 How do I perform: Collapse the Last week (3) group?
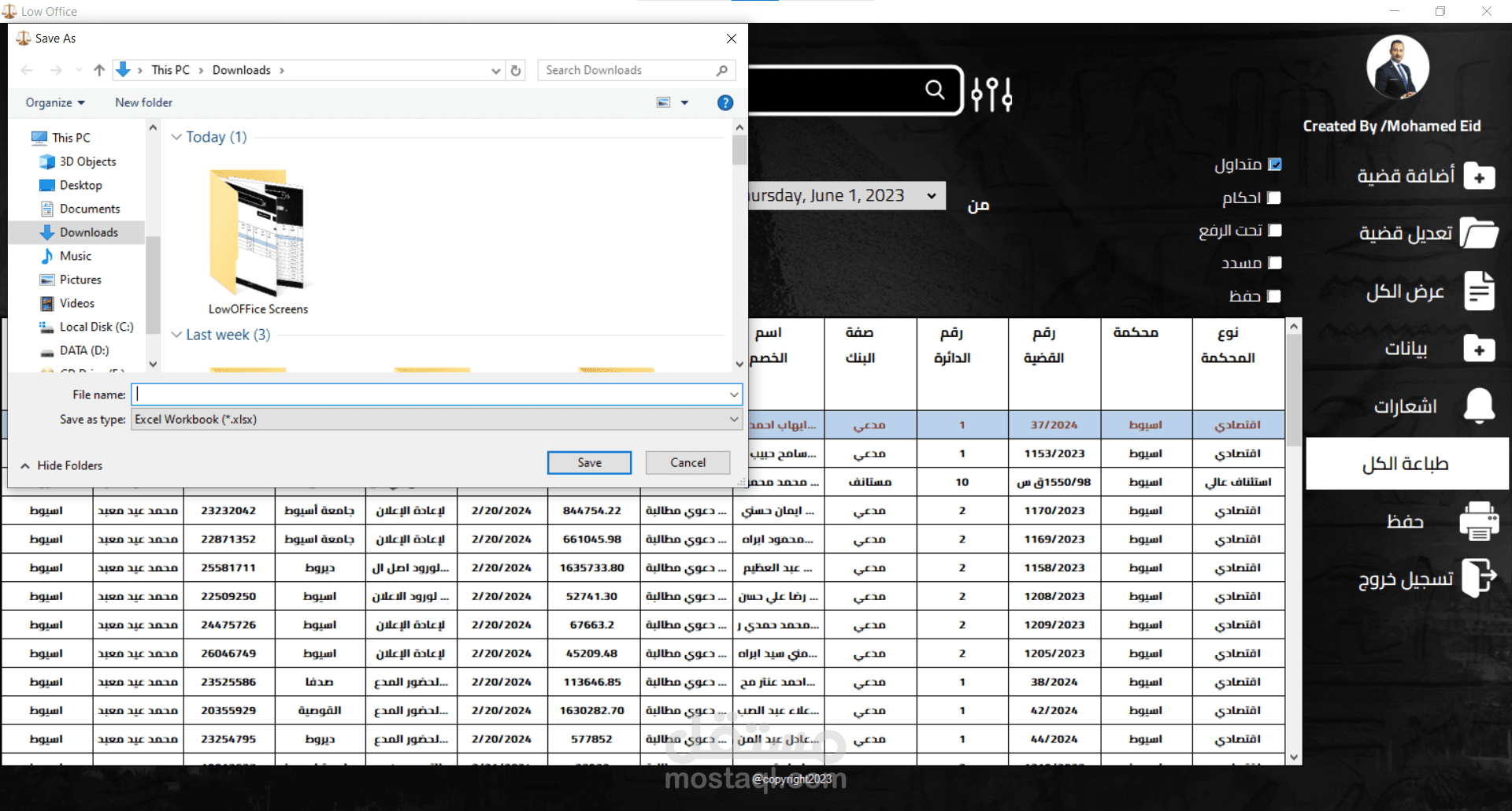(x=176, y=335)
